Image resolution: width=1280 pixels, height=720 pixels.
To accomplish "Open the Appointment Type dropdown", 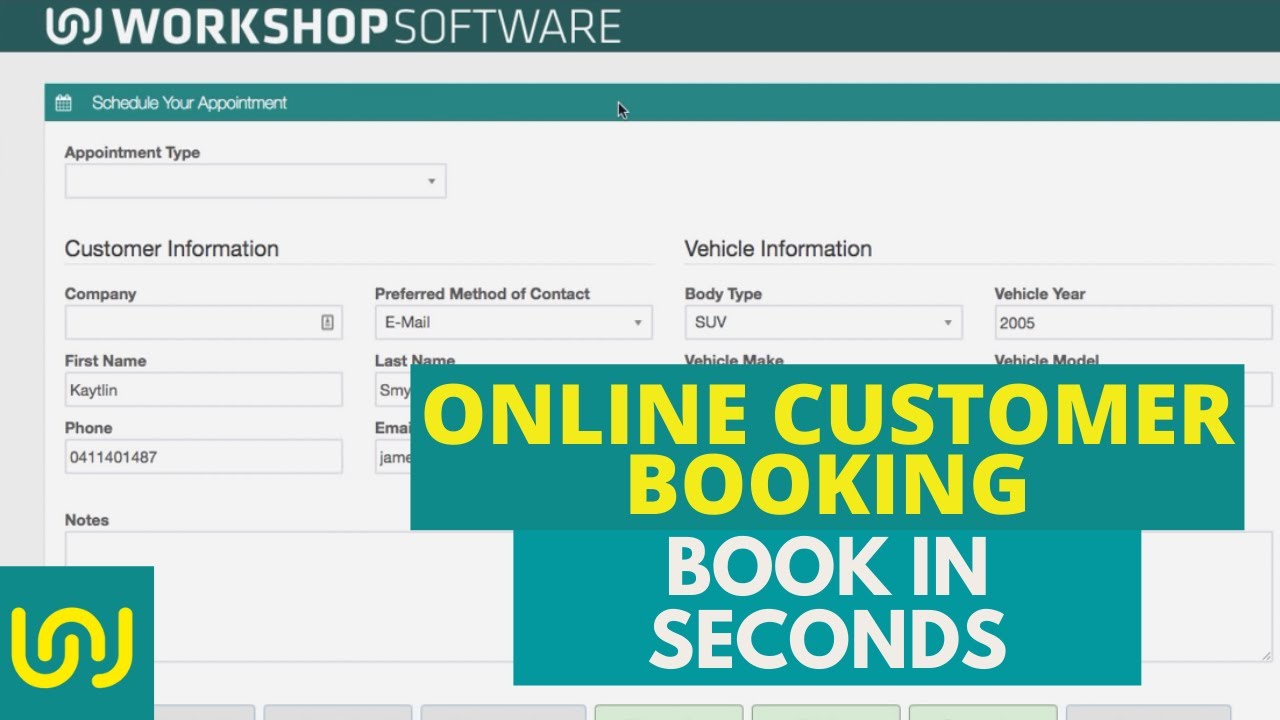I will click(x=255, y=181).
